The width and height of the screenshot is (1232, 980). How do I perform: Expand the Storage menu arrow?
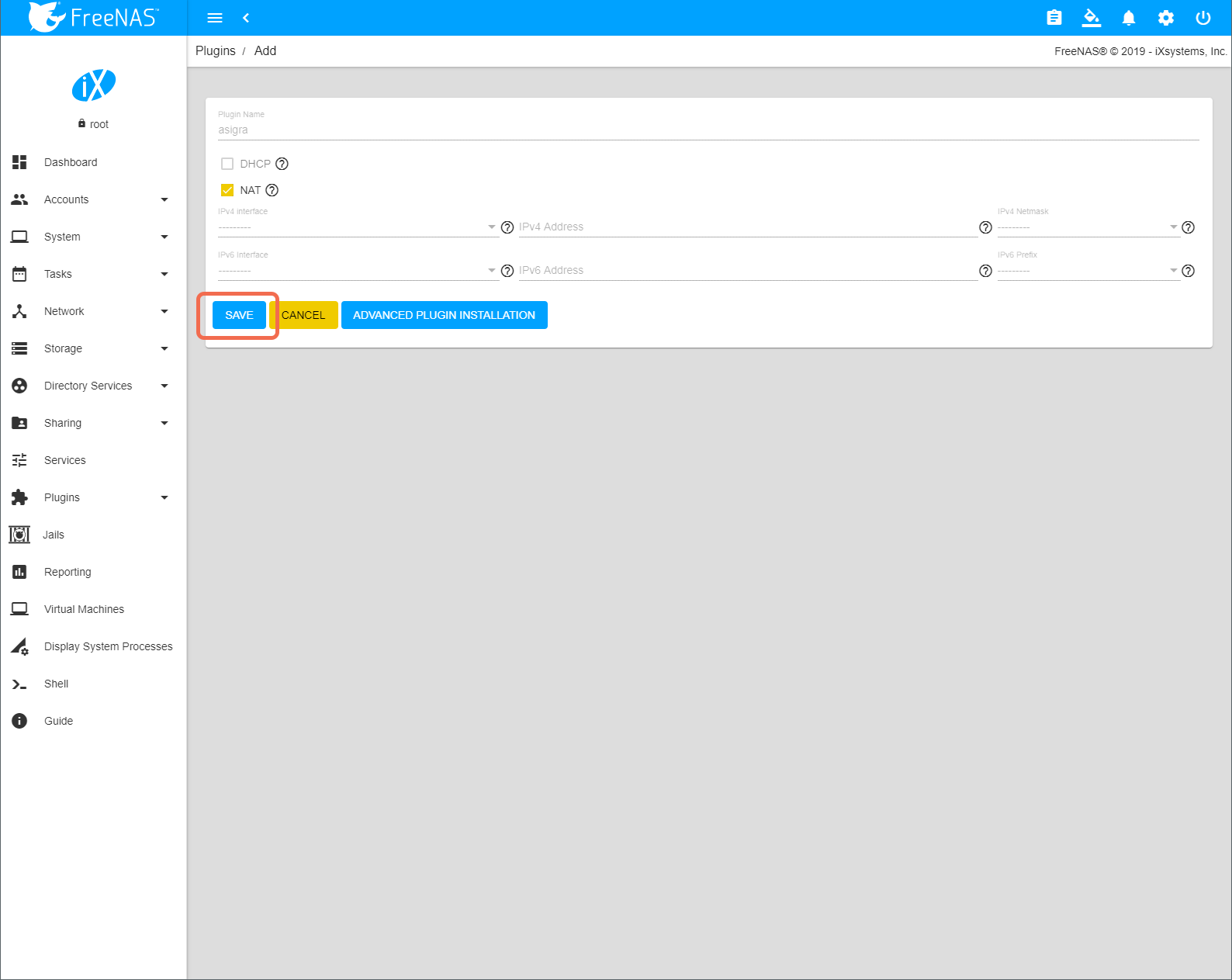point(164,348)
